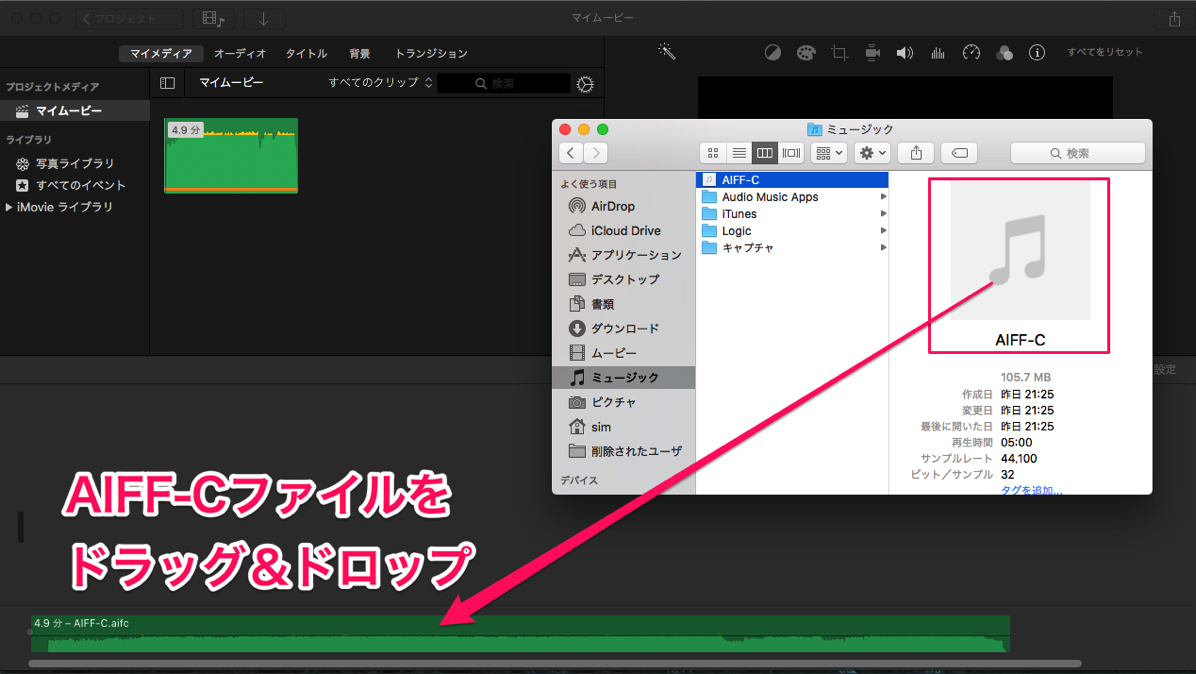The width and height of the screenshot is (1196, 674).
Task: Open the color correction palette tool
Action: (806, 53)
